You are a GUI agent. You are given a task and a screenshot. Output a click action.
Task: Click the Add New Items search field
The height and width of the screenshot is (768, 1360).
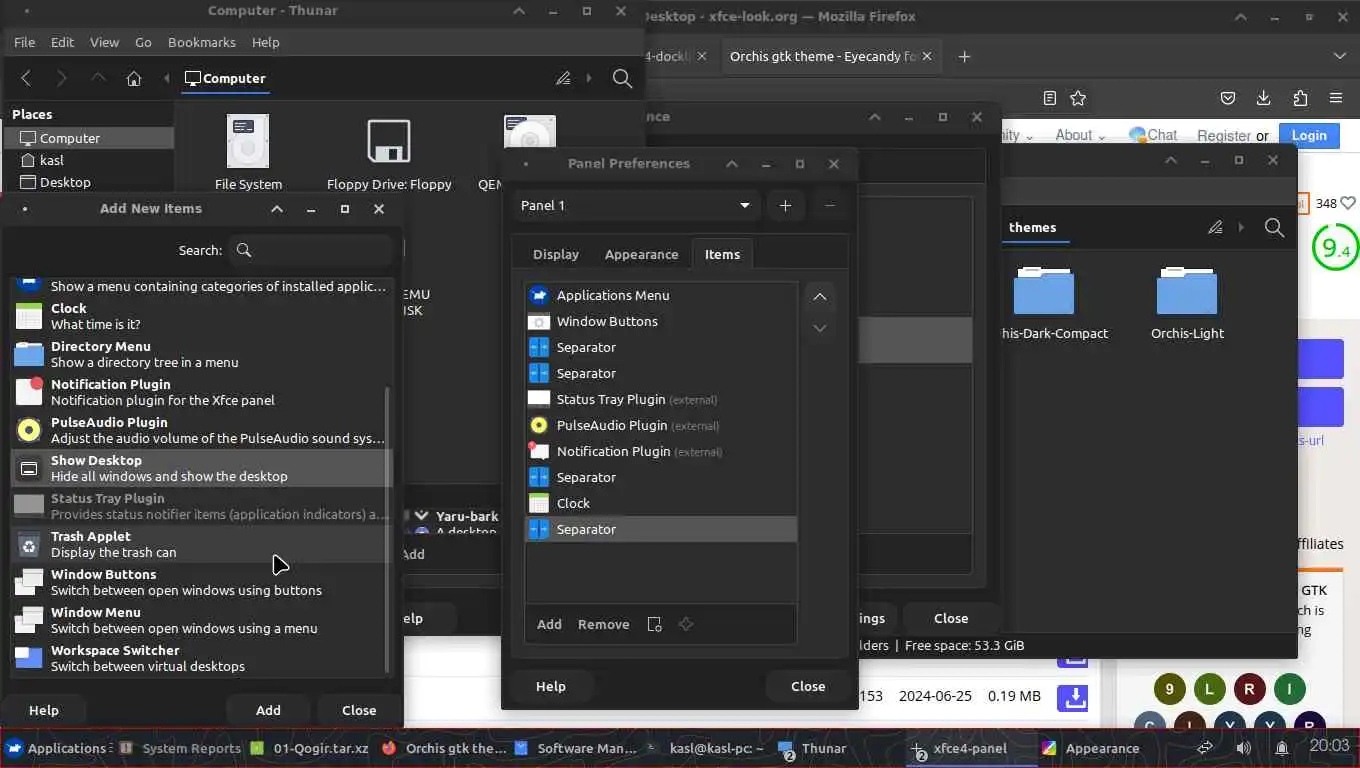pyautogui.click(x=312, y=250)
